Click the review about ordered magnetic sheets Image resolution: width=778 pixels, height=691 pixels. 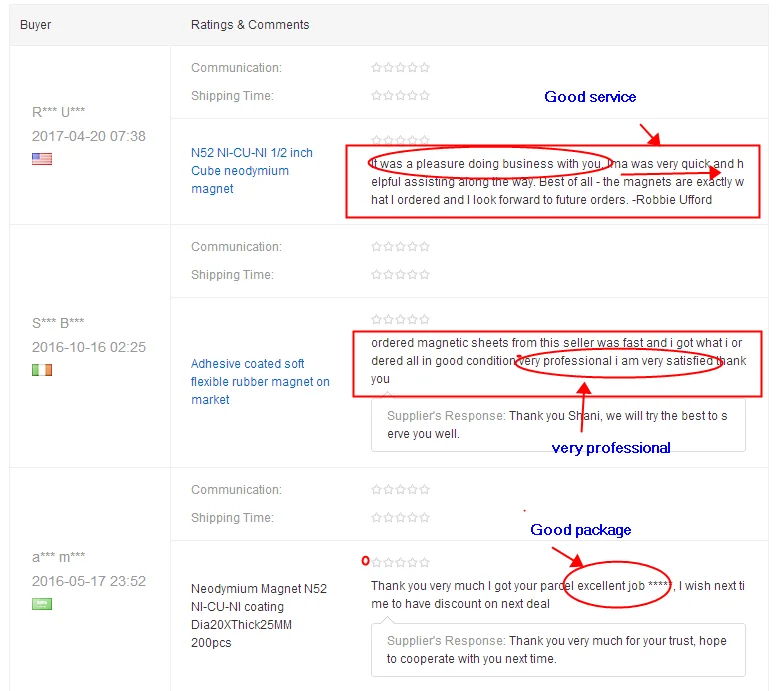click(559, 361)
